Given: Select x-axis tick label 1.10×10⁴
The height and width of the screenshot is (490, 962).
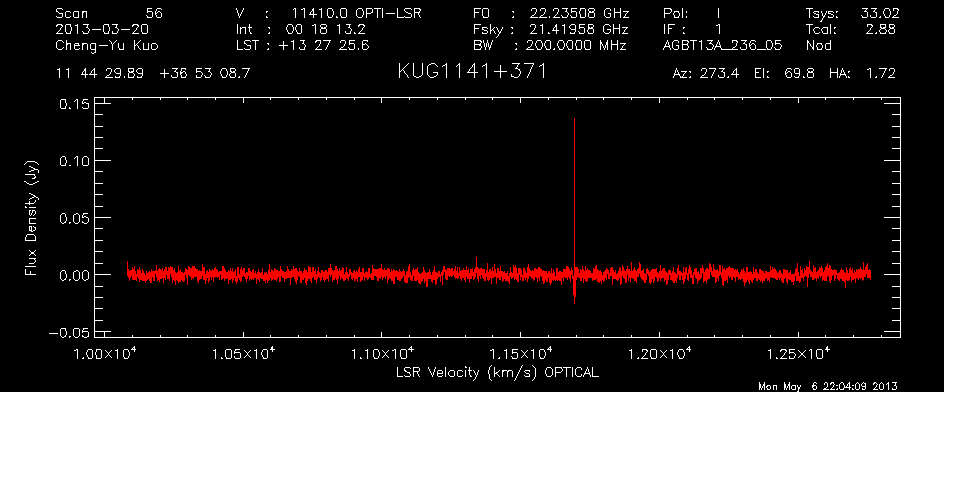Looking at the screenshot, I should click(382, 353).
